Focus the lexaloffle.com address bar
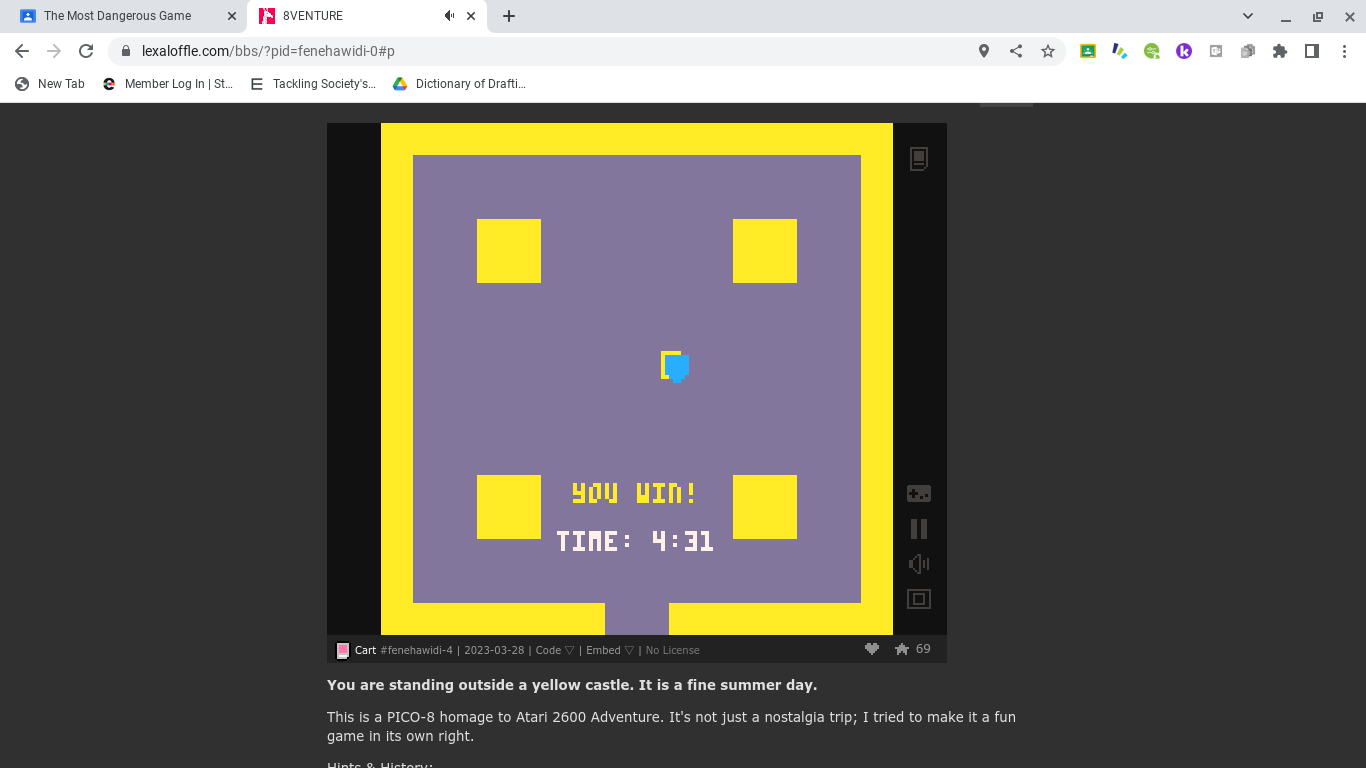The width and height of the screenshot is (1366, 768). click(x=540, y=51)
